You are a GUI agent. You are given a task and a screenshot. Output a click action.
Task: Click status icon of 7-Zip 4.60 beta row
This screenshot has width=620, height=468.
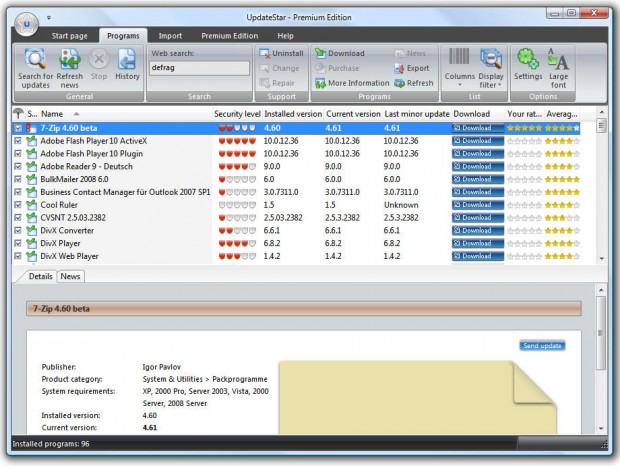(31, 128)
